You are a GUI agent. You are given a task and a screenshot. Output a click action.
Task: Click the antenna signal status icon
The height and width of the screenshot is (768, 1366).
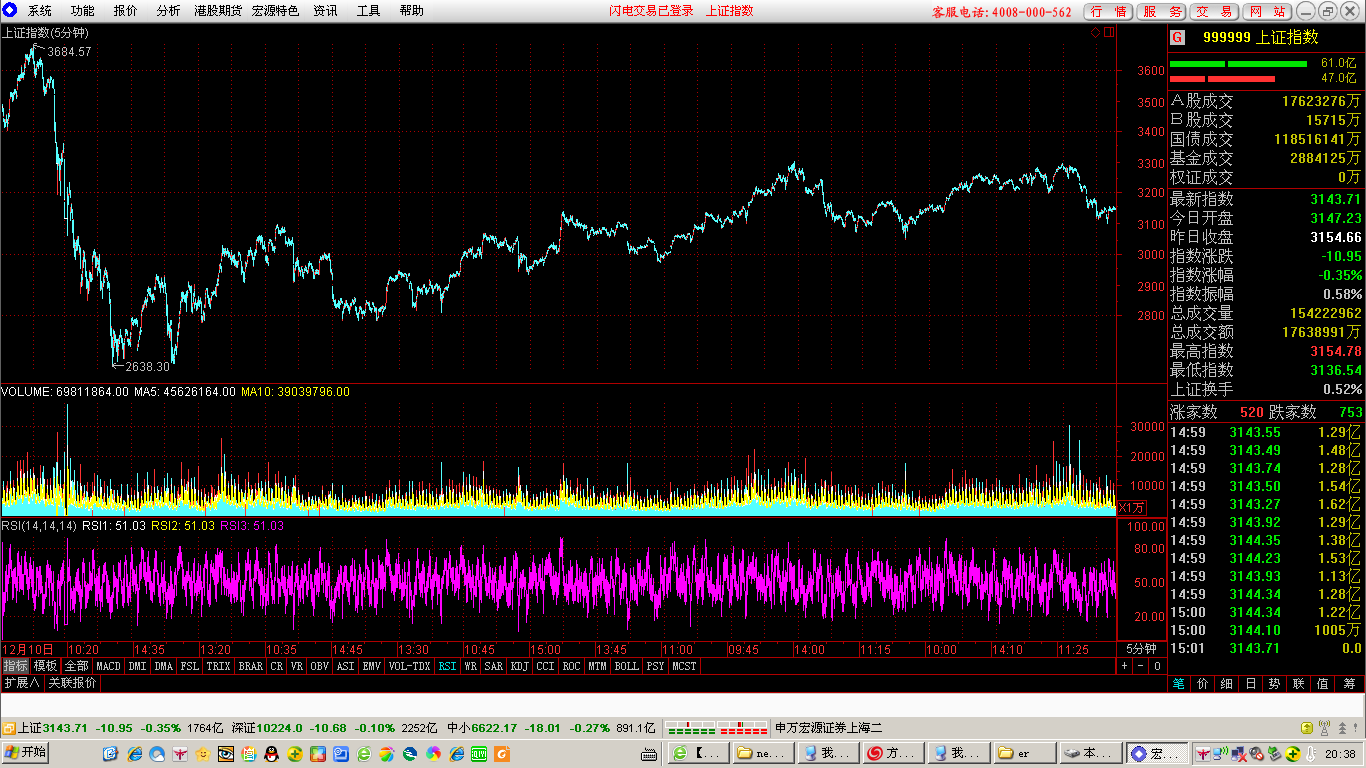[x=1325, y=728]
